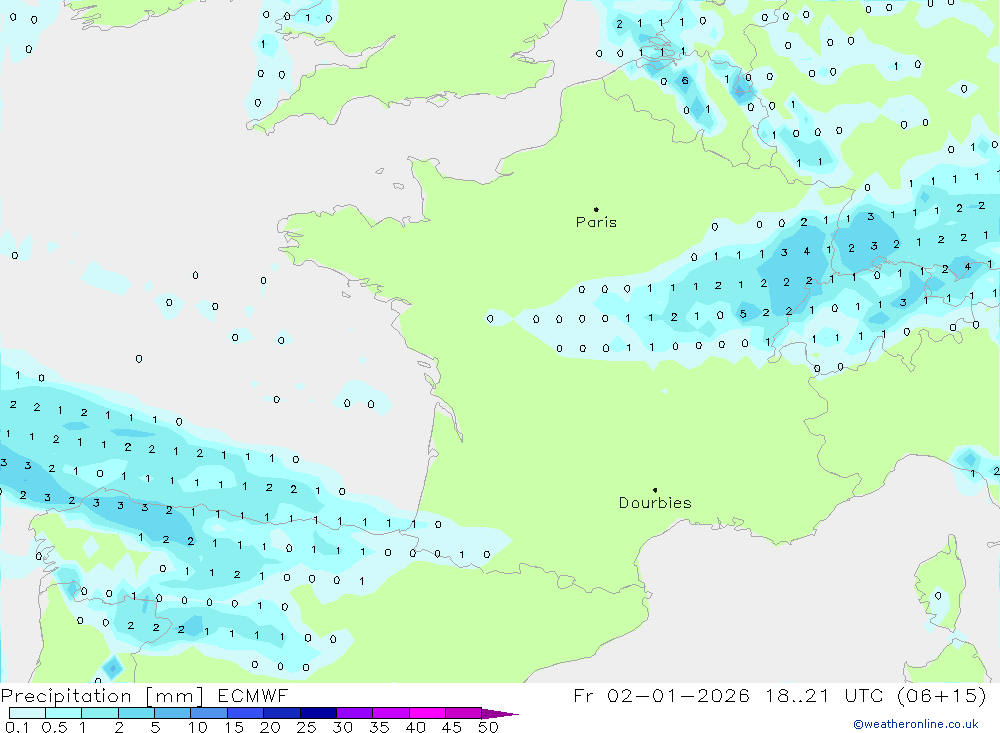Click the ECMWF model label
The width and height of the screenshot is (1000, 733).
pyautogui.click(x=253, y=695)
